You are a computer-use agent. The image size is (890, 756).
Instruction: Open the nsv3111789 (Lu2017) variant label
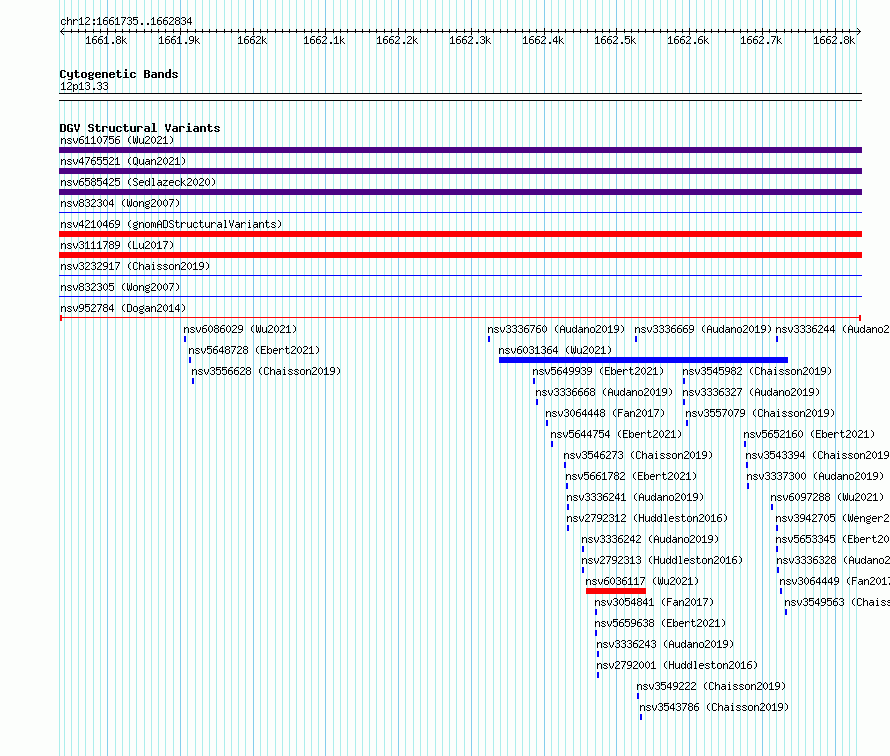(117, 245)
